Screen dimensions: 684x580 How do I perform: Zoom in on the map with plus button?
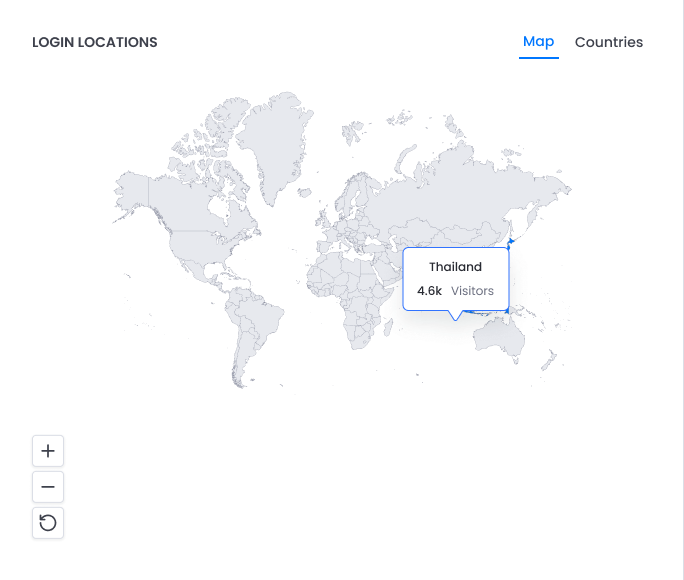click(x=48, y=450)
